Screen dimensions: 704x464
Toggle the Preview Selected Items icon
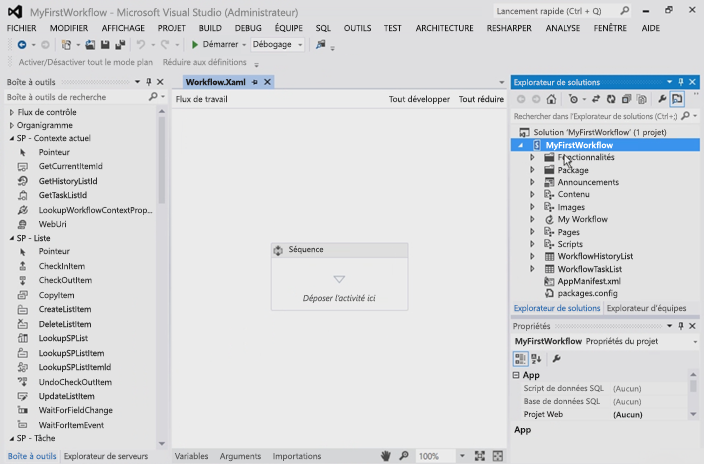pos(677,99)
